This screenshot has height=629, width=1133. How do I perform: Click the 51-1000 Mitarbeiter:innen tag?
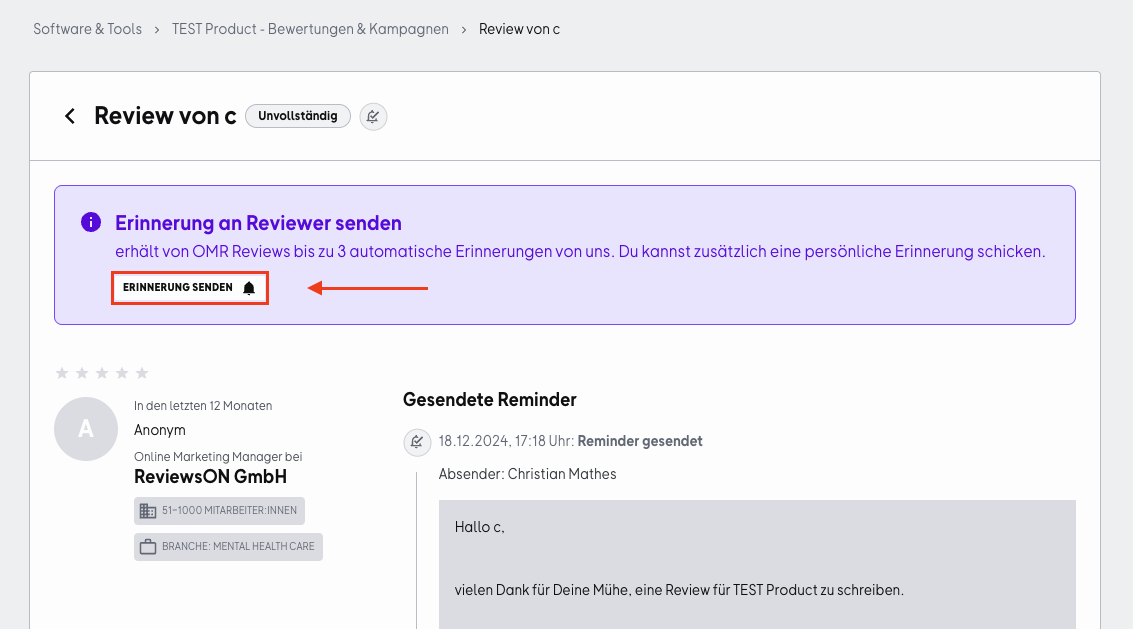pos(219,510)
